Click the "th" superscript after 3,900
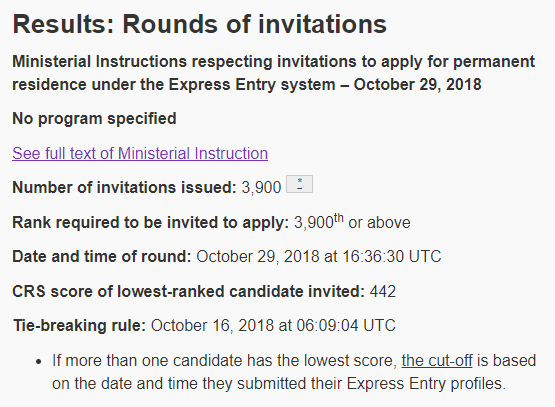Viewport: 555px width, 407px height. (x=339, y=218)
